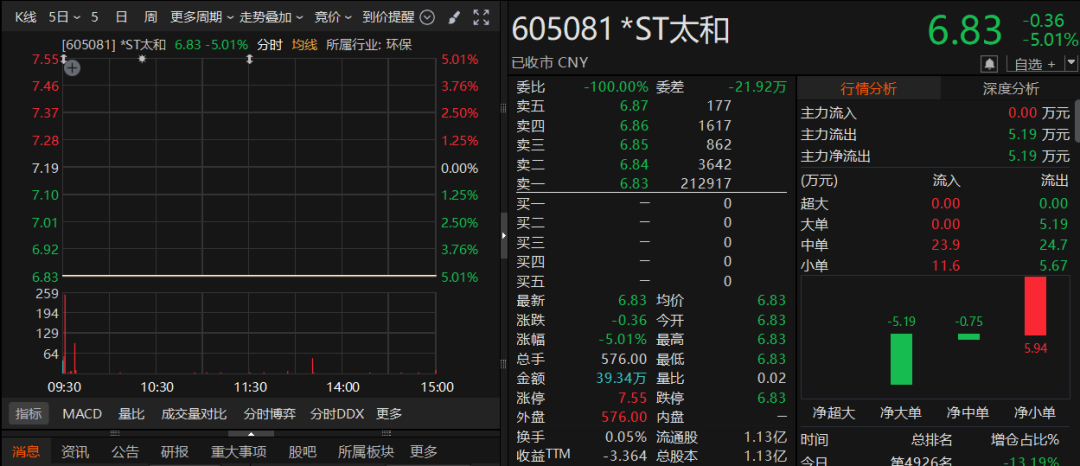Click the right panel vertical scrollbar
This screenshot has height=466, width=1080.
[1075, 130]
